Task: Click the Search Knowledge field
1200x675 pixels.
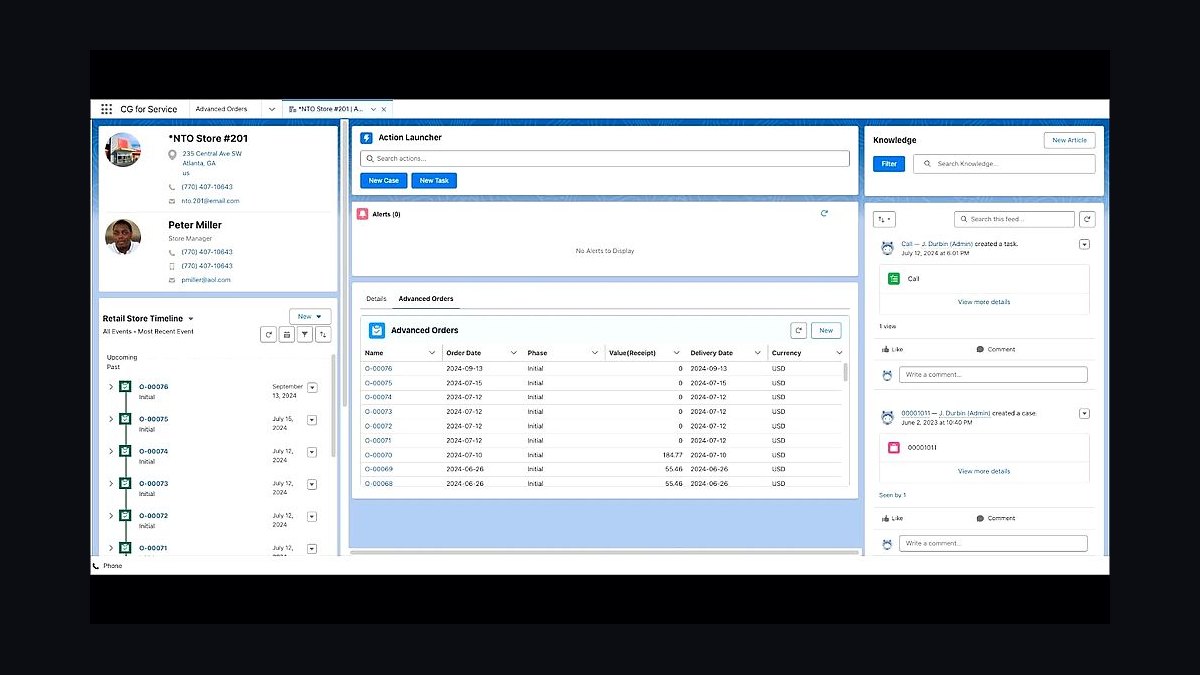Action: (1004, 164)
